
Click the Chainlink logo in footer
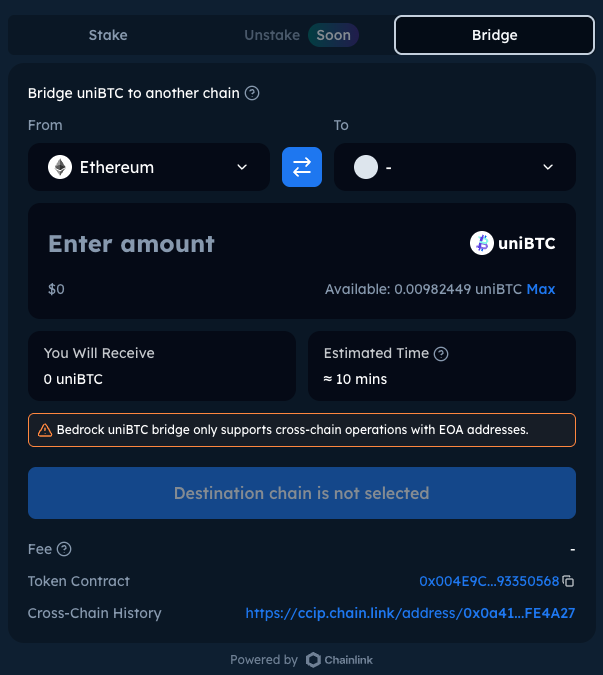pos(314,660)
